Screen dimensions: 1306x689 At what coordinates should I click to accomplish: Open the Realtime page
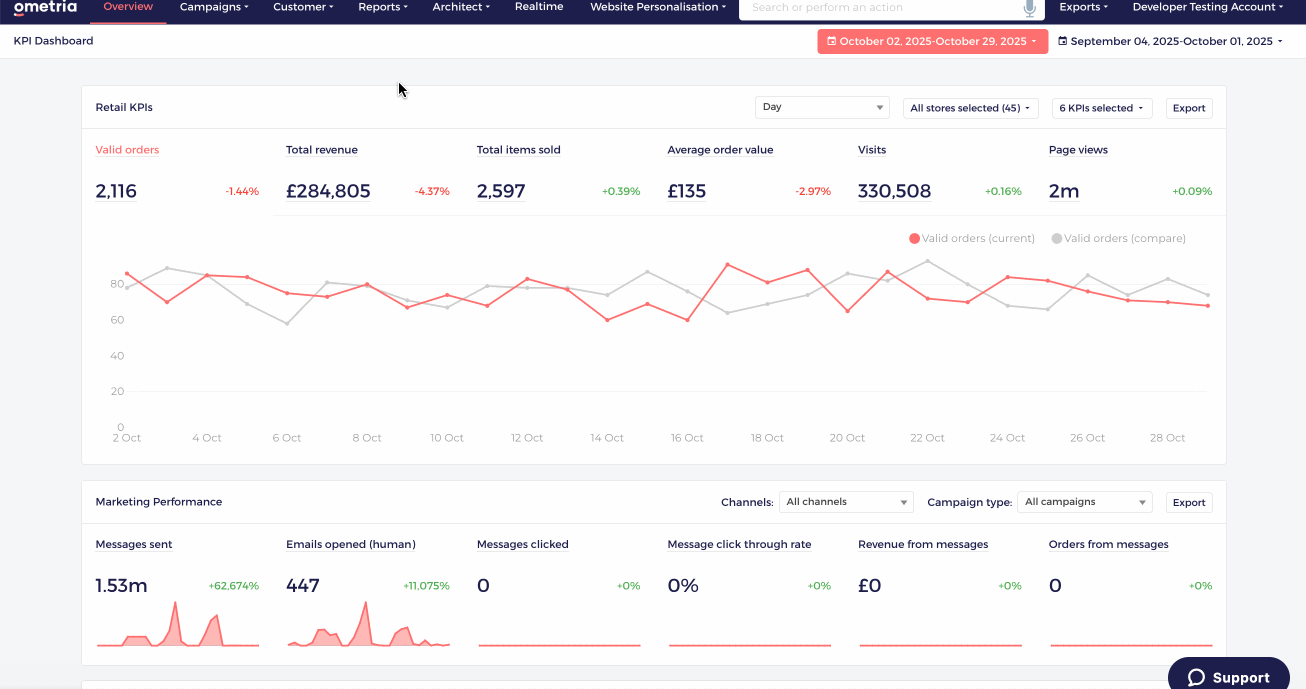(x=539, y=8)
